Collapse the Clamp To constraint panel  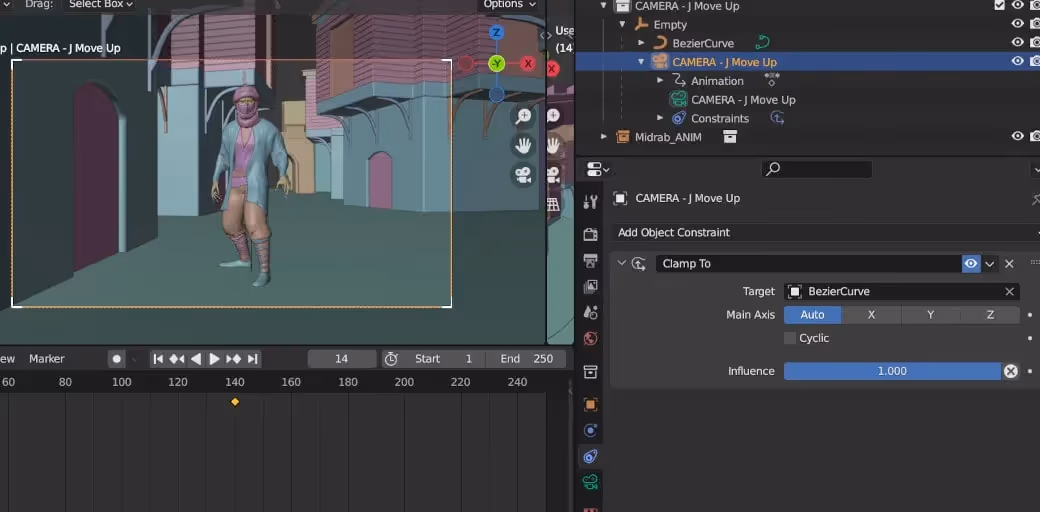(621, 263)
